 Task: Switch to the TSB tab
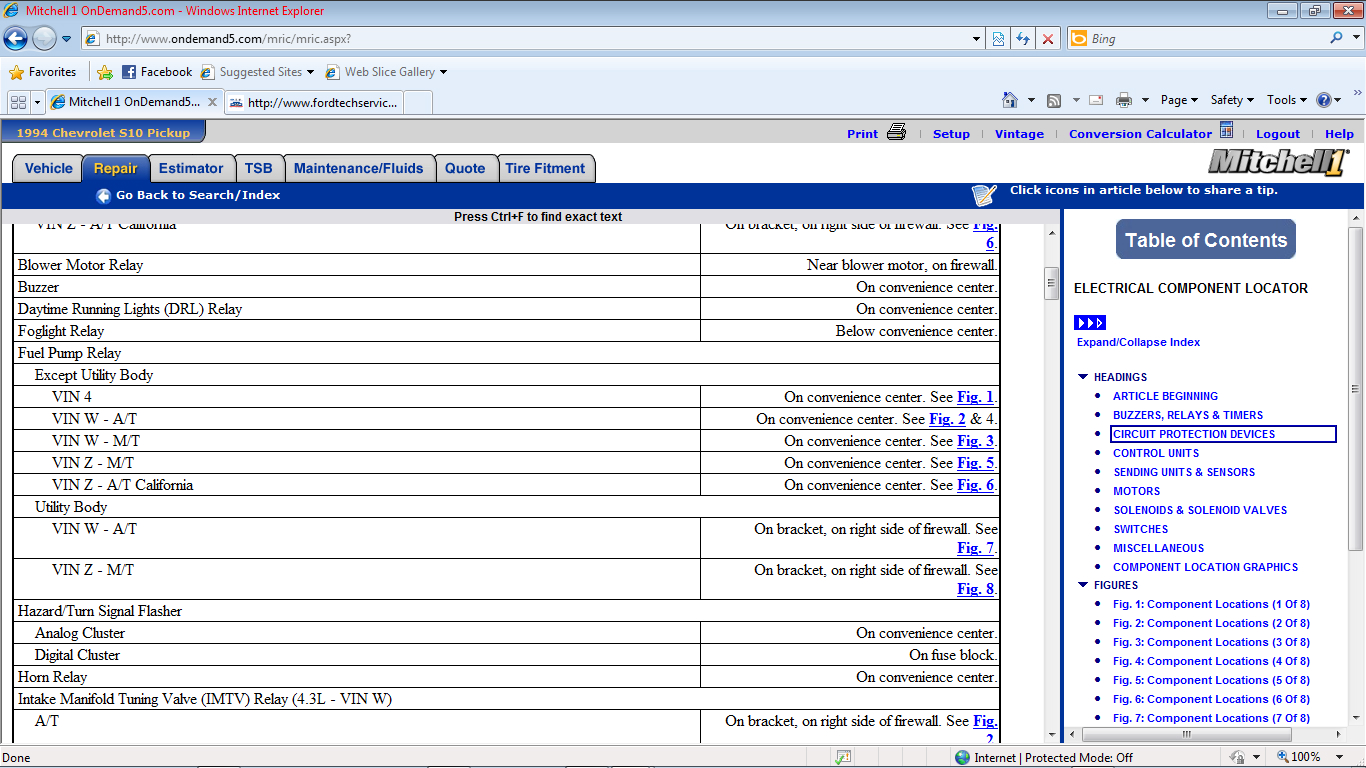click(x=259, y=169)
